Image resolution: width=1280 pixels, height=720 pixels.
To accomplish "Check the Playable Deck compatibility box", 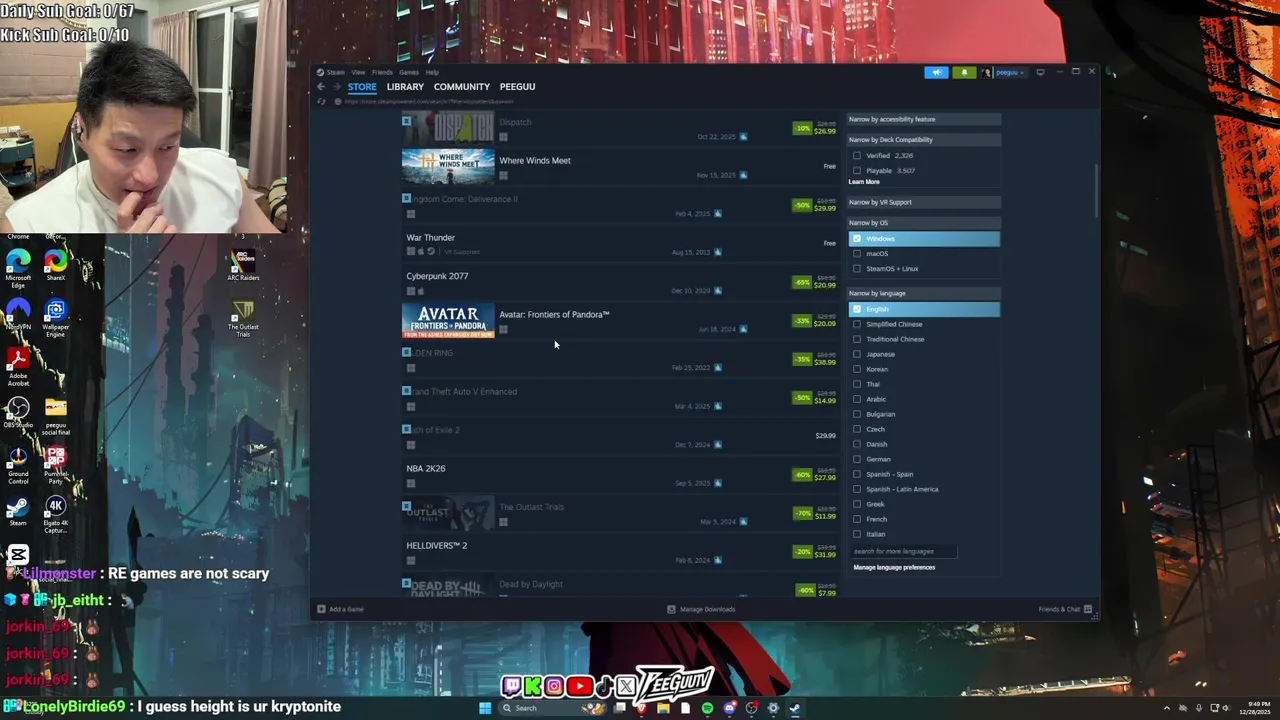I will [856, 171].
